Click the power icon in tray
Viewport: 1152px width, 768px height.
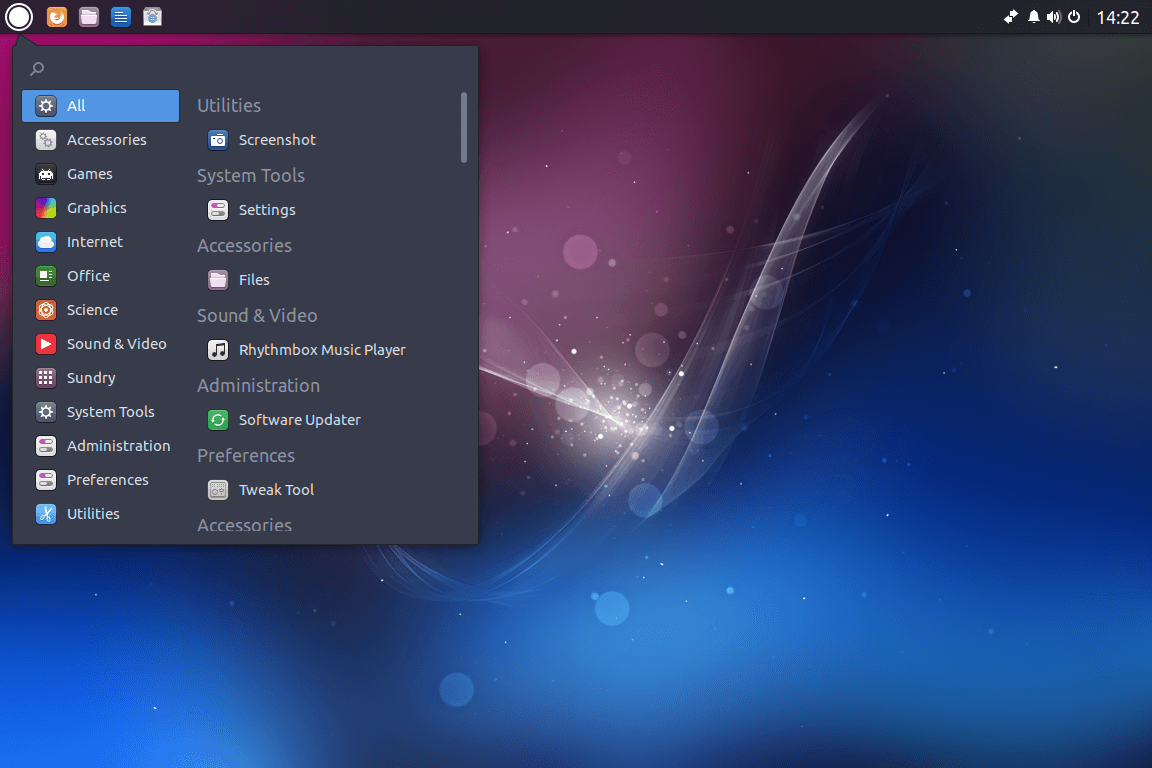(x=1074, y=17)
